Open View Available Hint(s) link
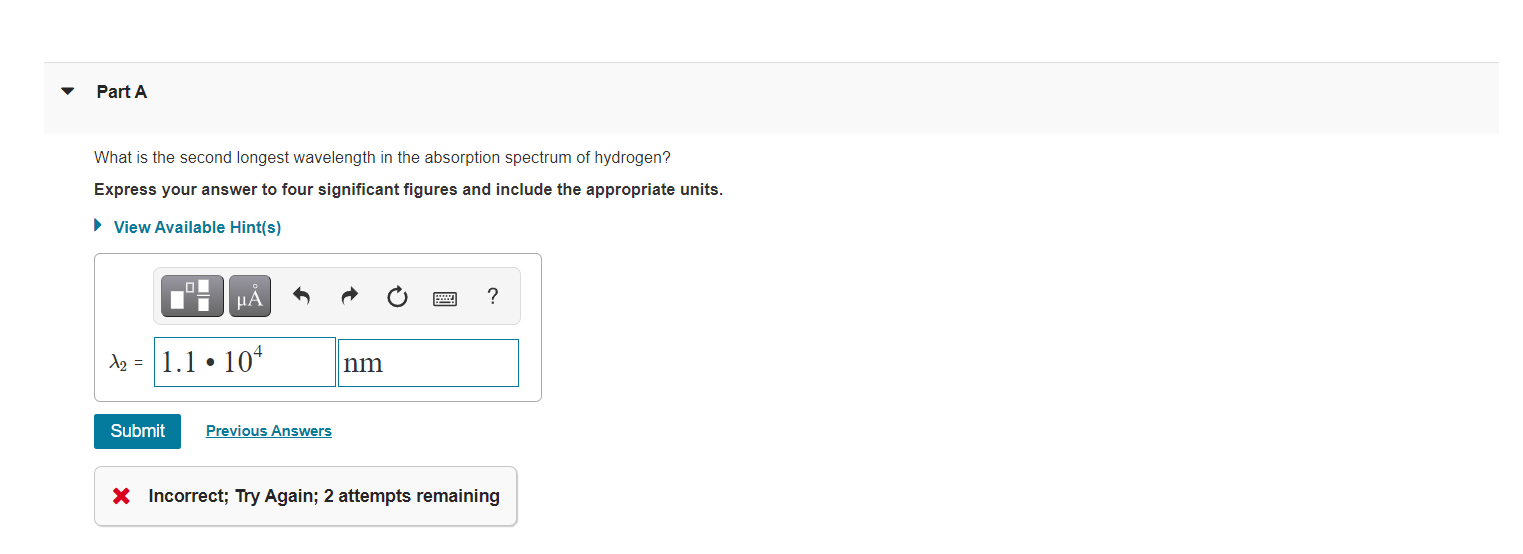This screenshot has width=1523, height=554. click(197, 227)
